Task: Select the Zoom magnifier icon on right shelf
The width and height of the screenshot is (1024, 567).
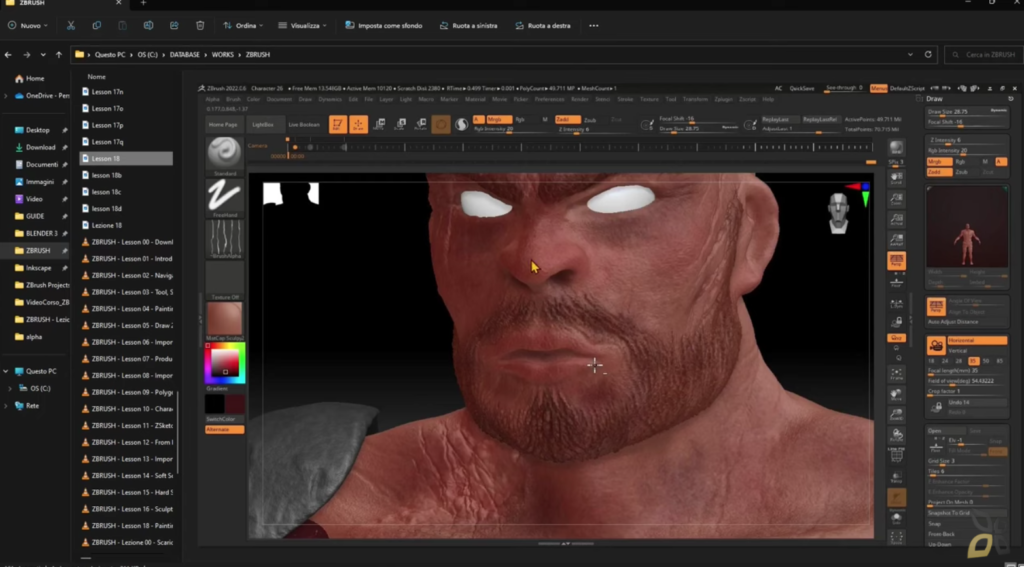Action: point(896,199)
